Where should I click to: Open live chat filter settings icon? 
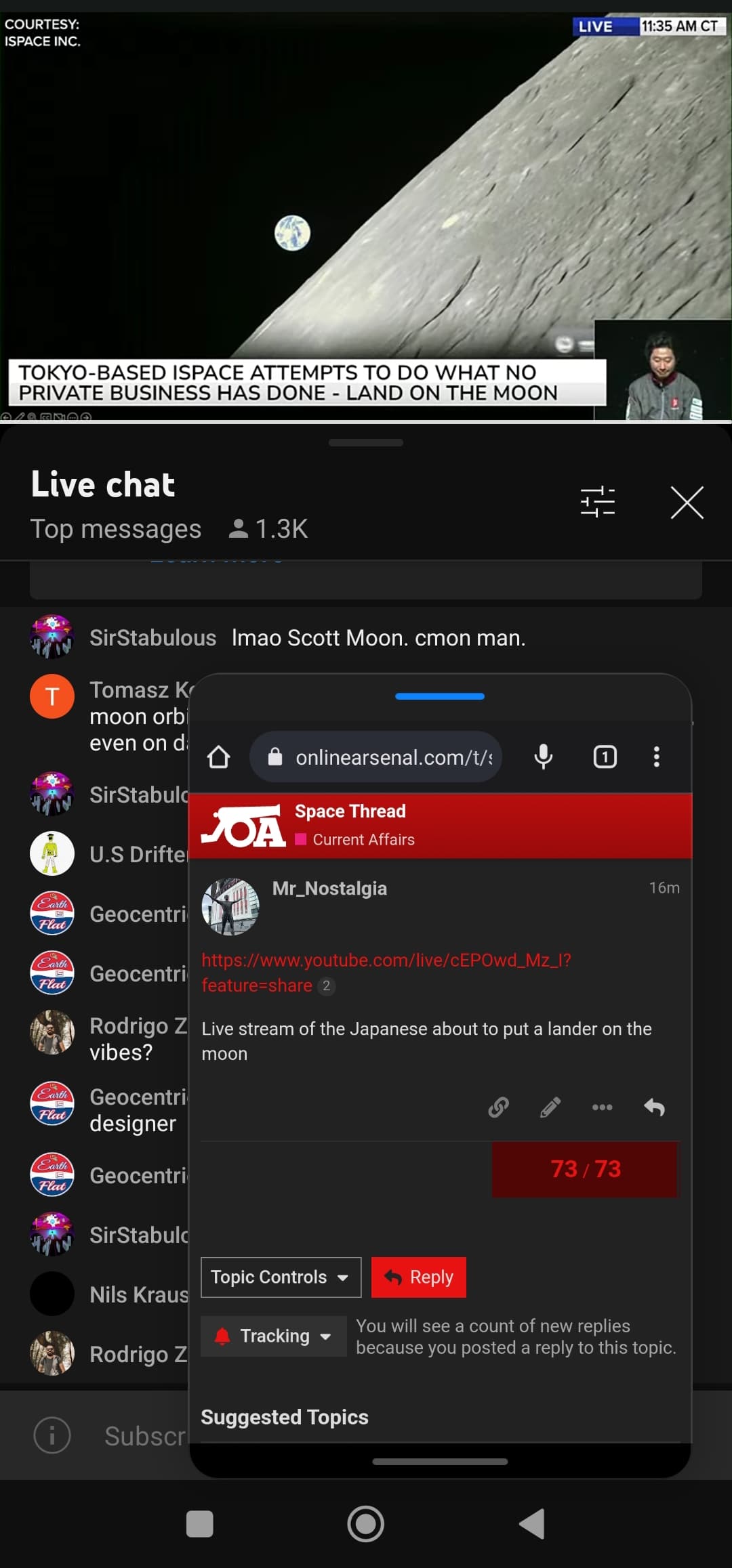click(597, 502)
